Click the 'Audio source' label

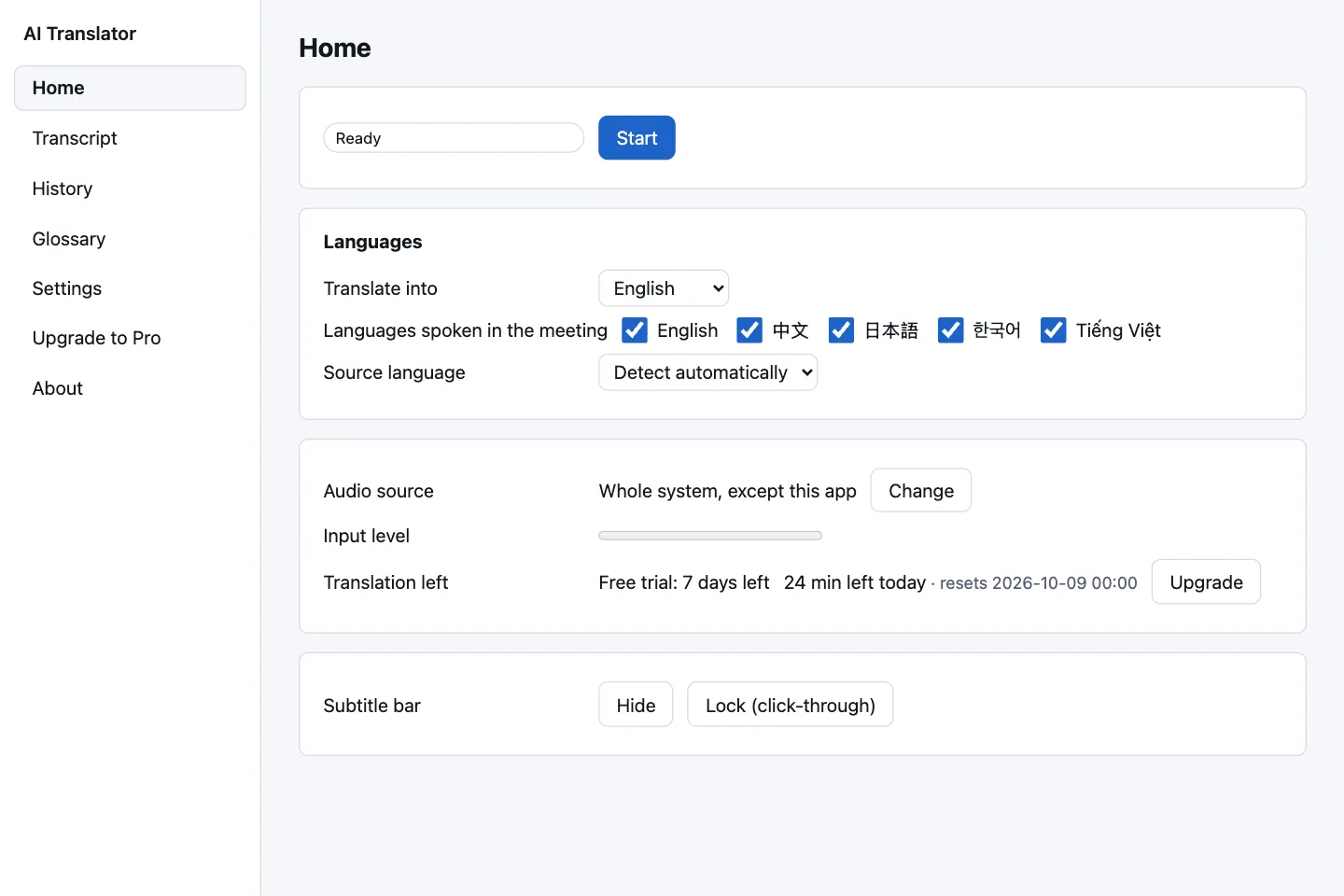point(378,491)
